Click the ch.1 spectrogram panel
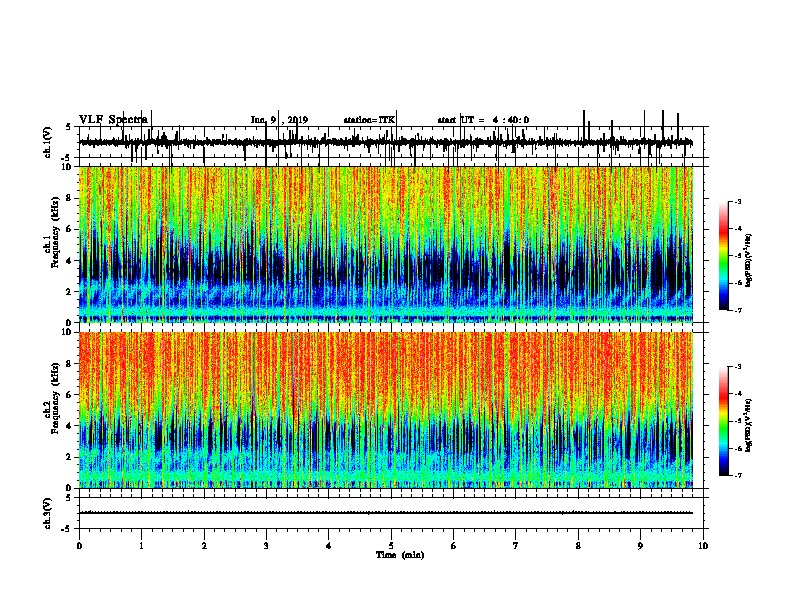The image size is (792, 612). point(386,244)
